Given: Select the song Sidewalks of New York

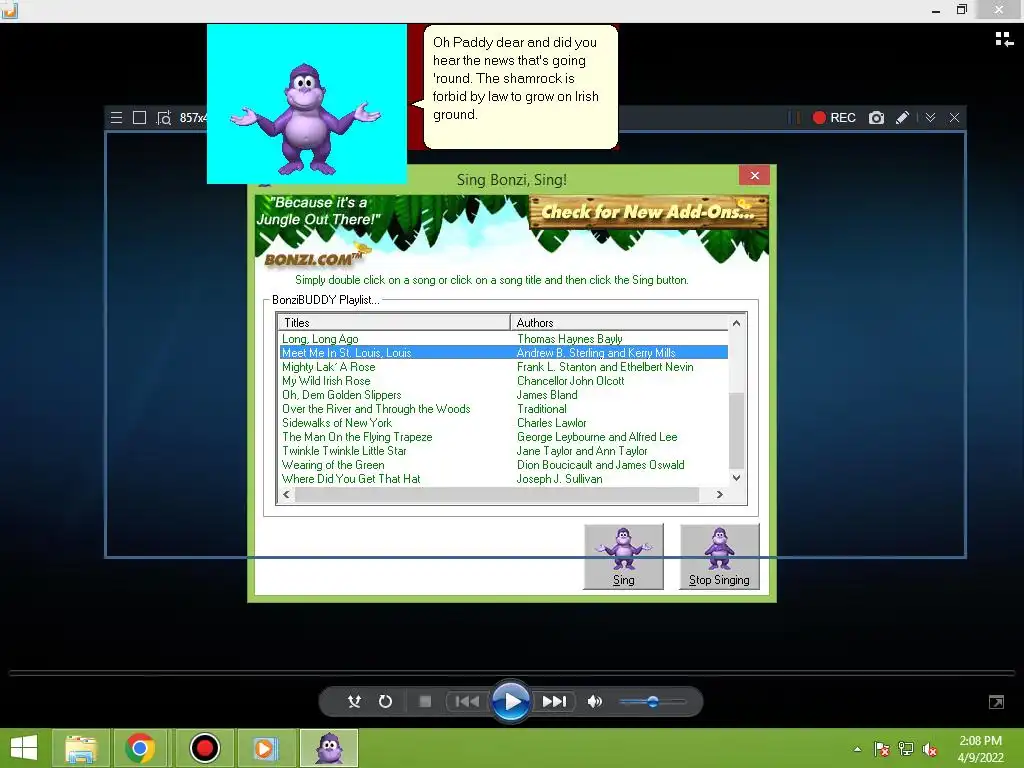Looking at the screenshot, I should pyautogui.click(x=337, y=423).
